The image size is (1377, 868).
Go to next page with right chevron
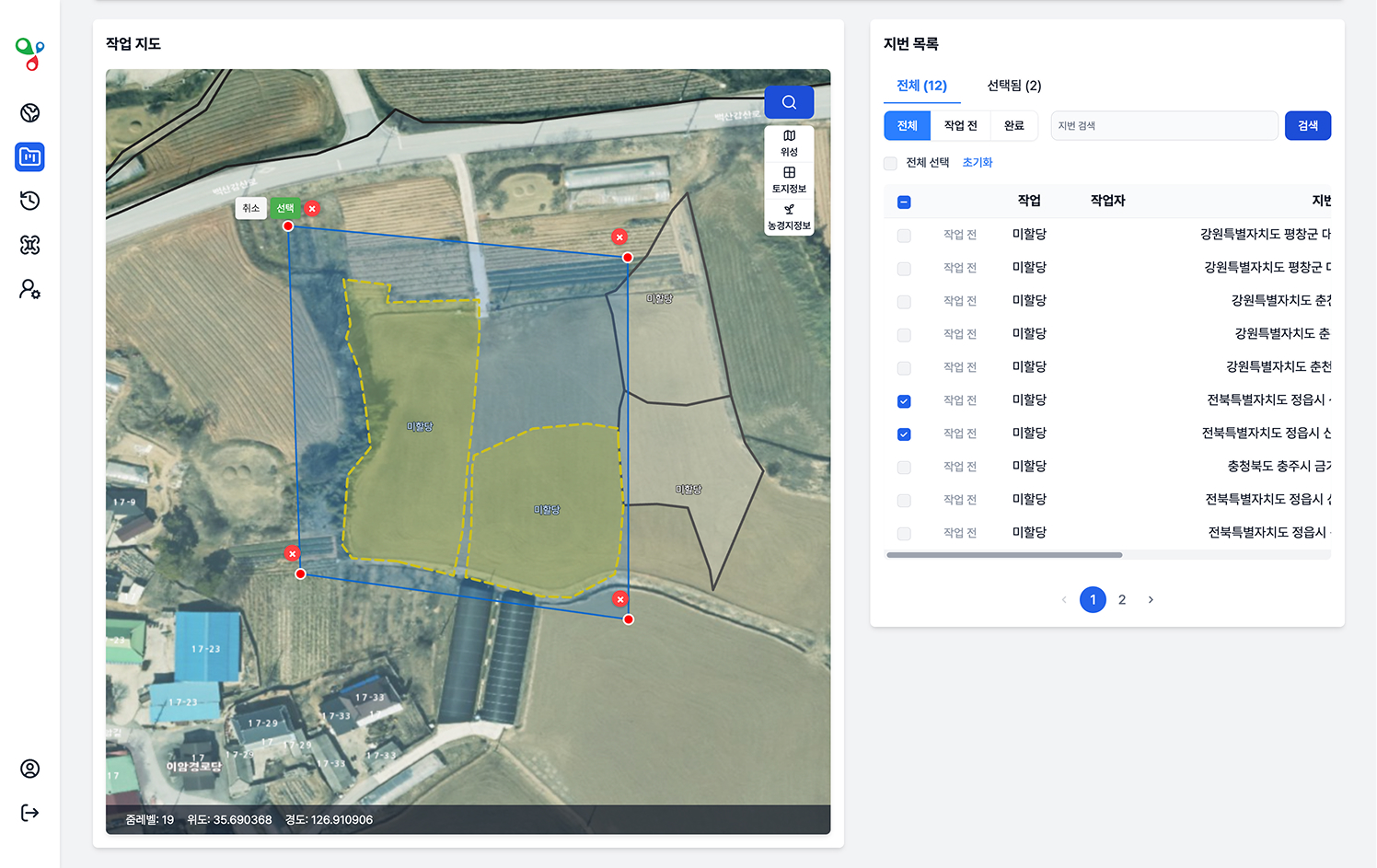coord(1151,600)
